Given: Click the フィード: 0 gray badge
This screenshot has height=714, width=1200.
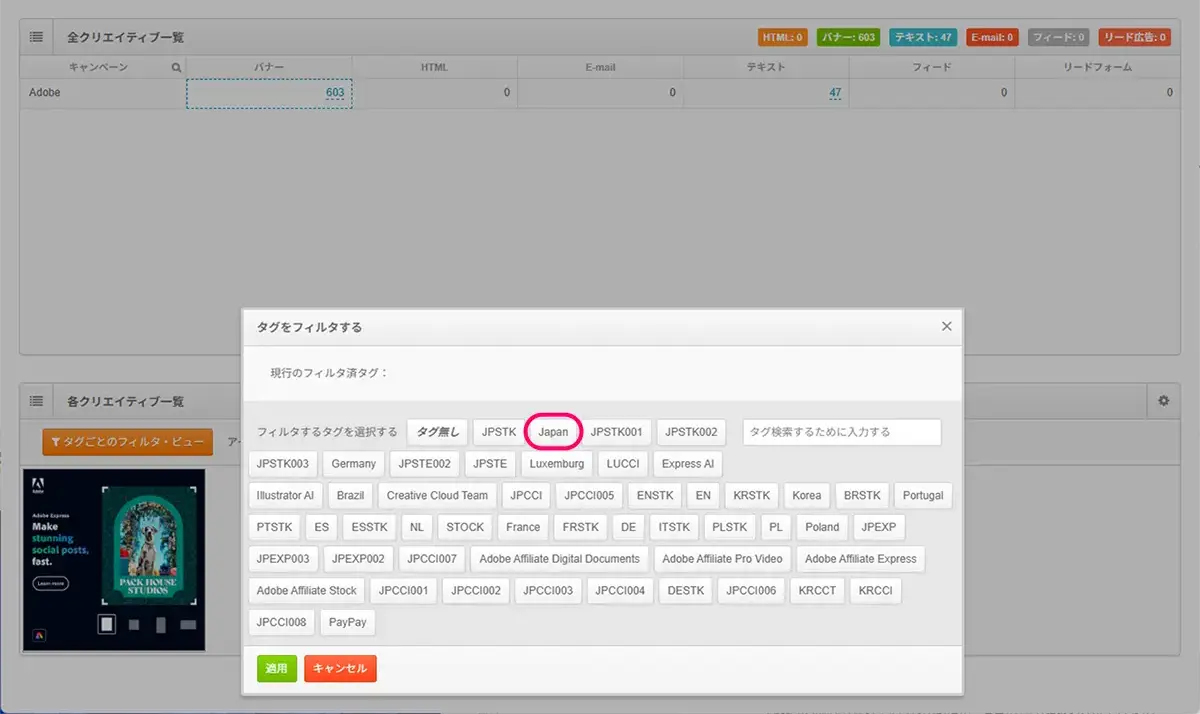Looking at the screenshot, I should point(1058,37).
